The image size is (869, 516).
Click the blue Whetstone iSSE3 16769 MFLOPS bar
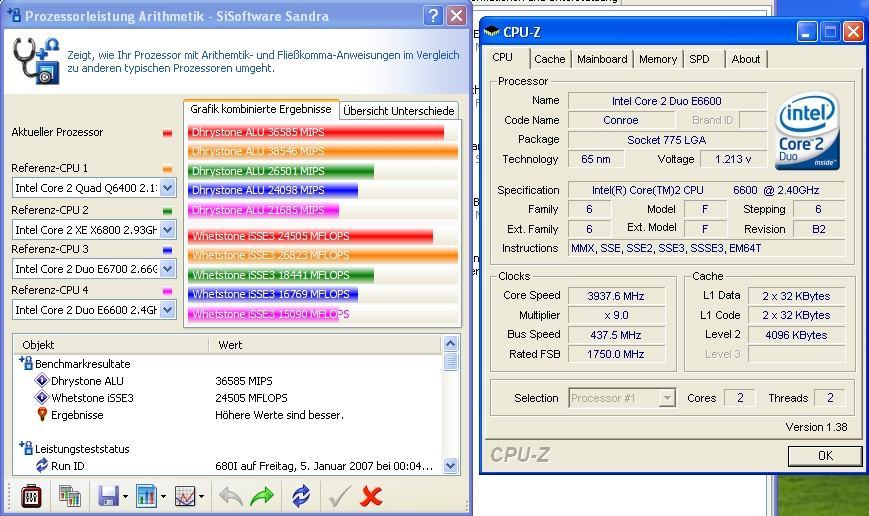pos(273,294)
